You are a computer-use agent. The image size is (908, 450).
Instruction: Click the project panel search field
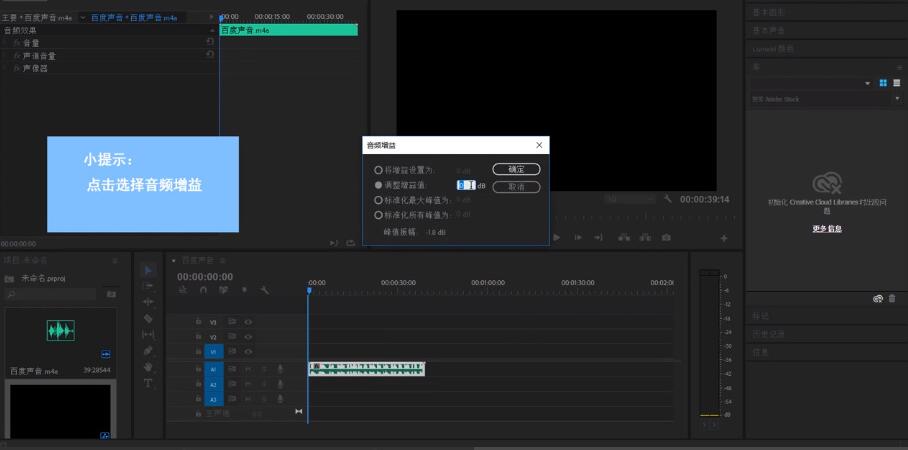tap(50, 294)
